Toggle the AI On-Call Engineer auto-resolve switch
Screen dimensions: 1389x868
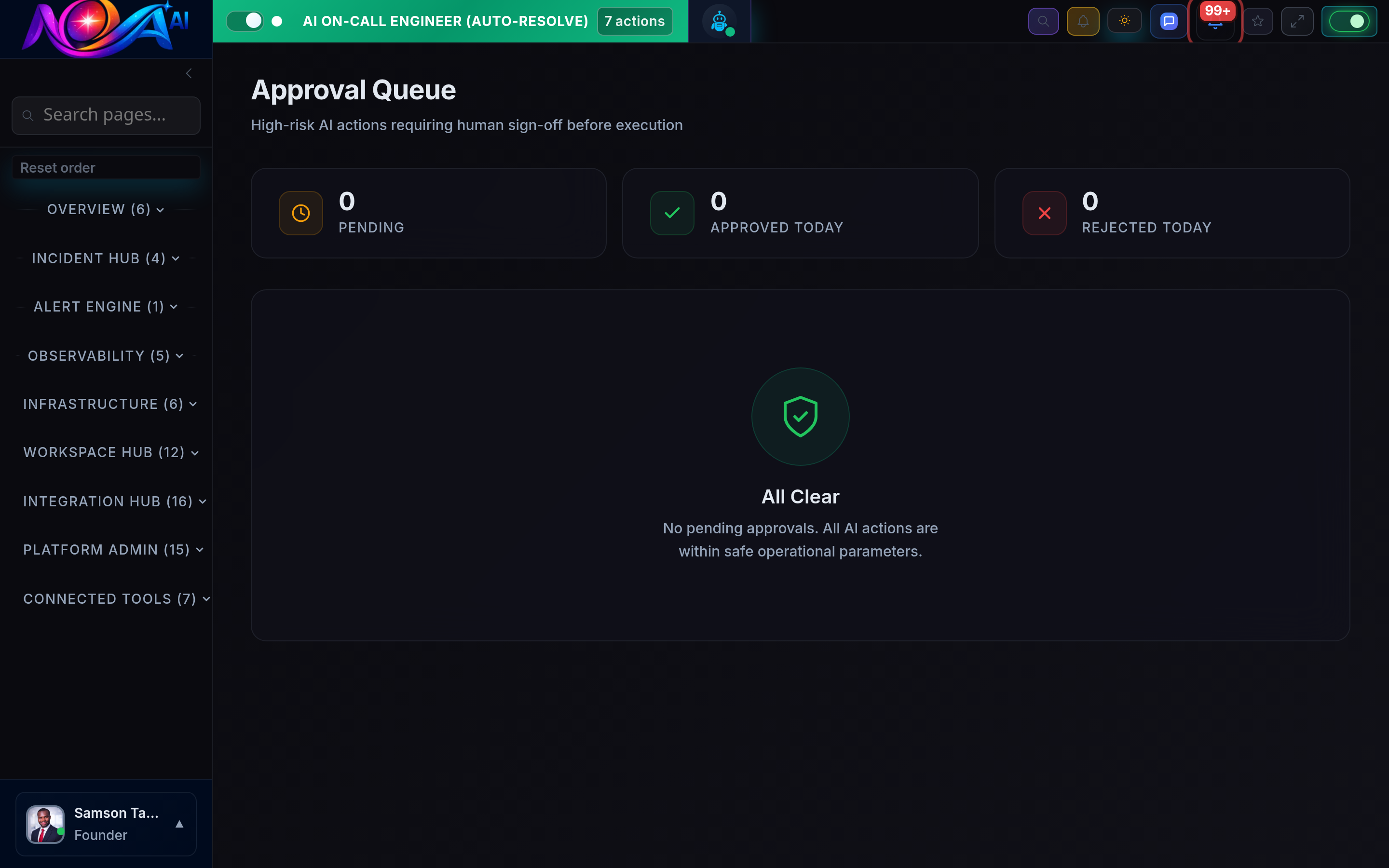(x=245, y=21)
